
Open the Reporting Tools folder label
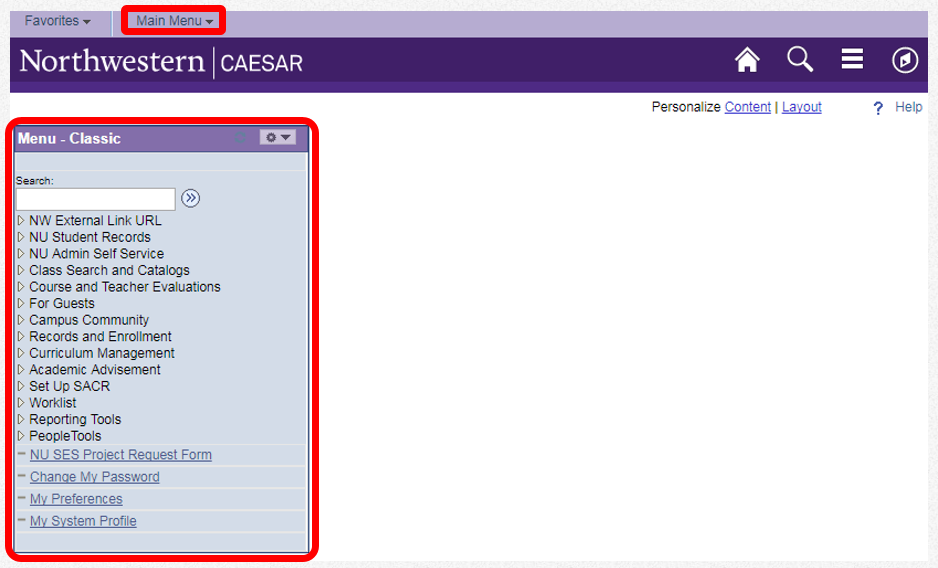(x=75, y=420)
